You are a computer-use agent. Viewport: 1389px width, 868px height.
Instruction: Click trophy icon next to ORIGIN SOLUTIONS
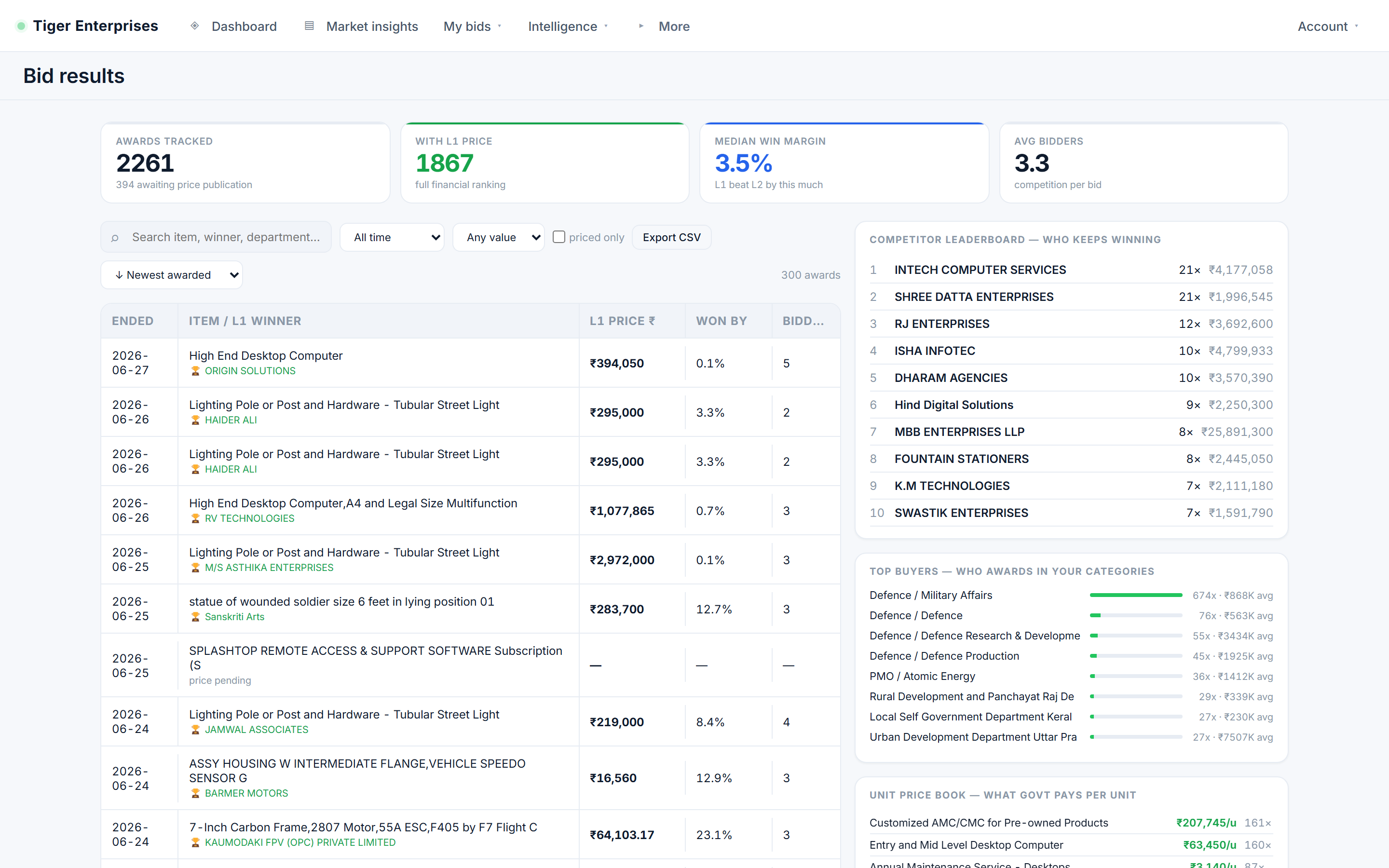pos(195,371)
